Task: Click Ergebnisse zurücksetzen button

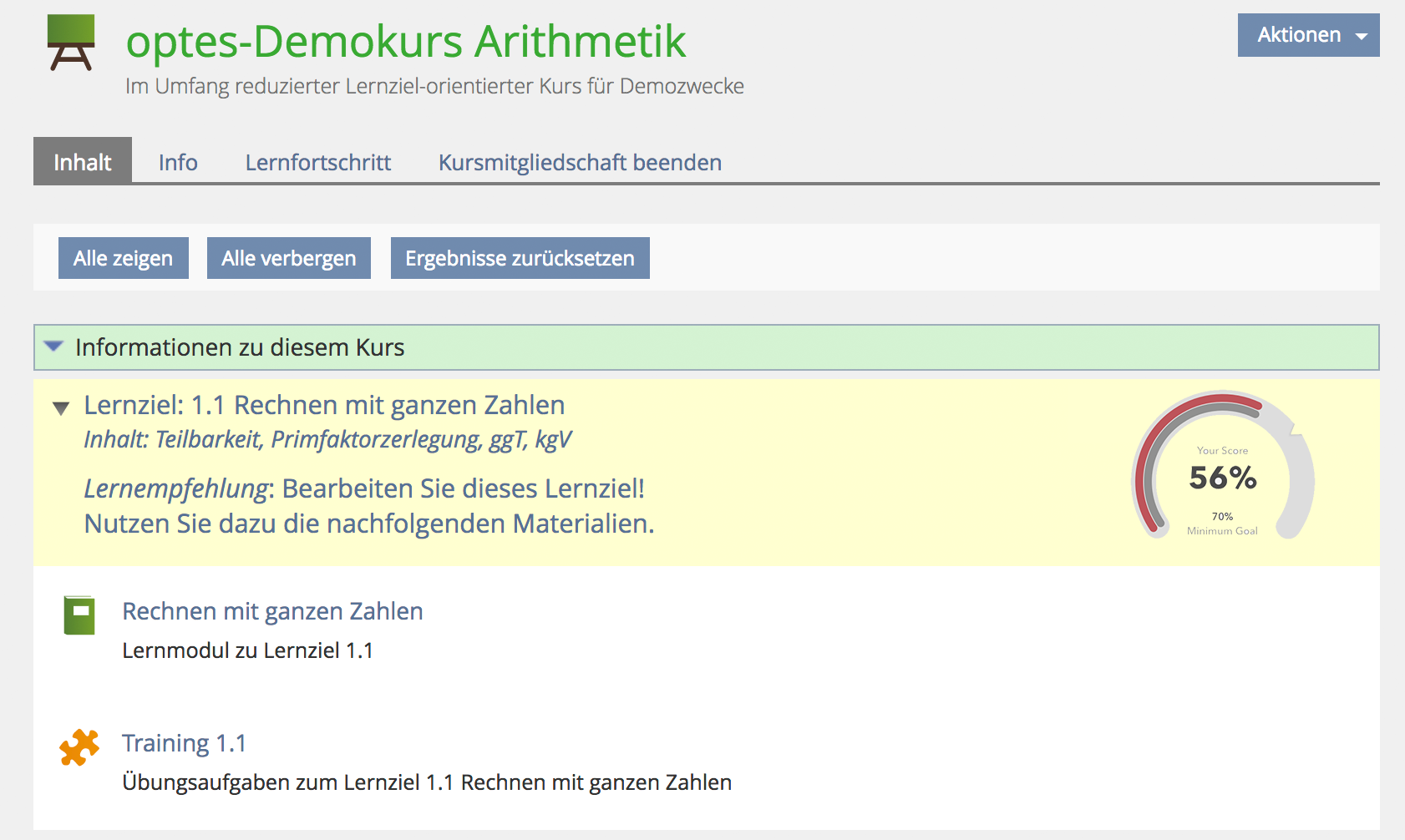Action: tap(520, 258)
